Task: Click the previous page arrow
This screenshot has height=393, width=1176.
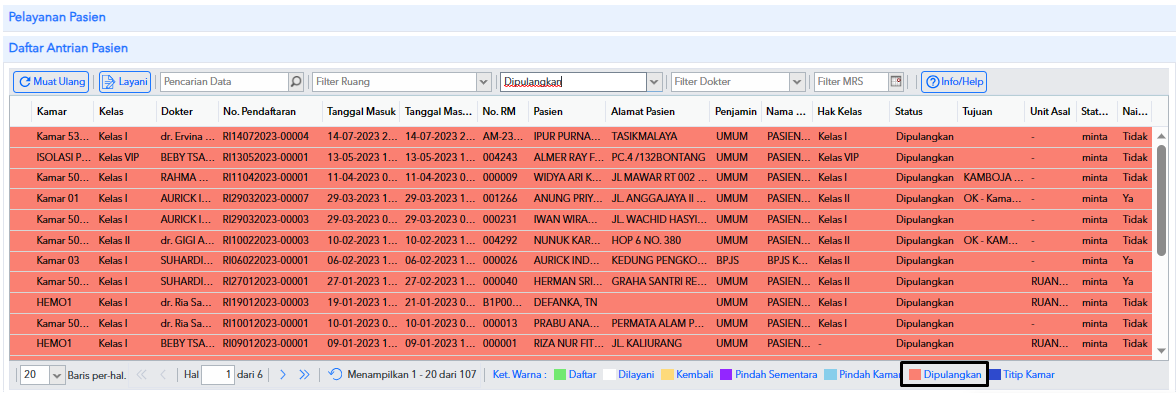Action: [163, 374]
